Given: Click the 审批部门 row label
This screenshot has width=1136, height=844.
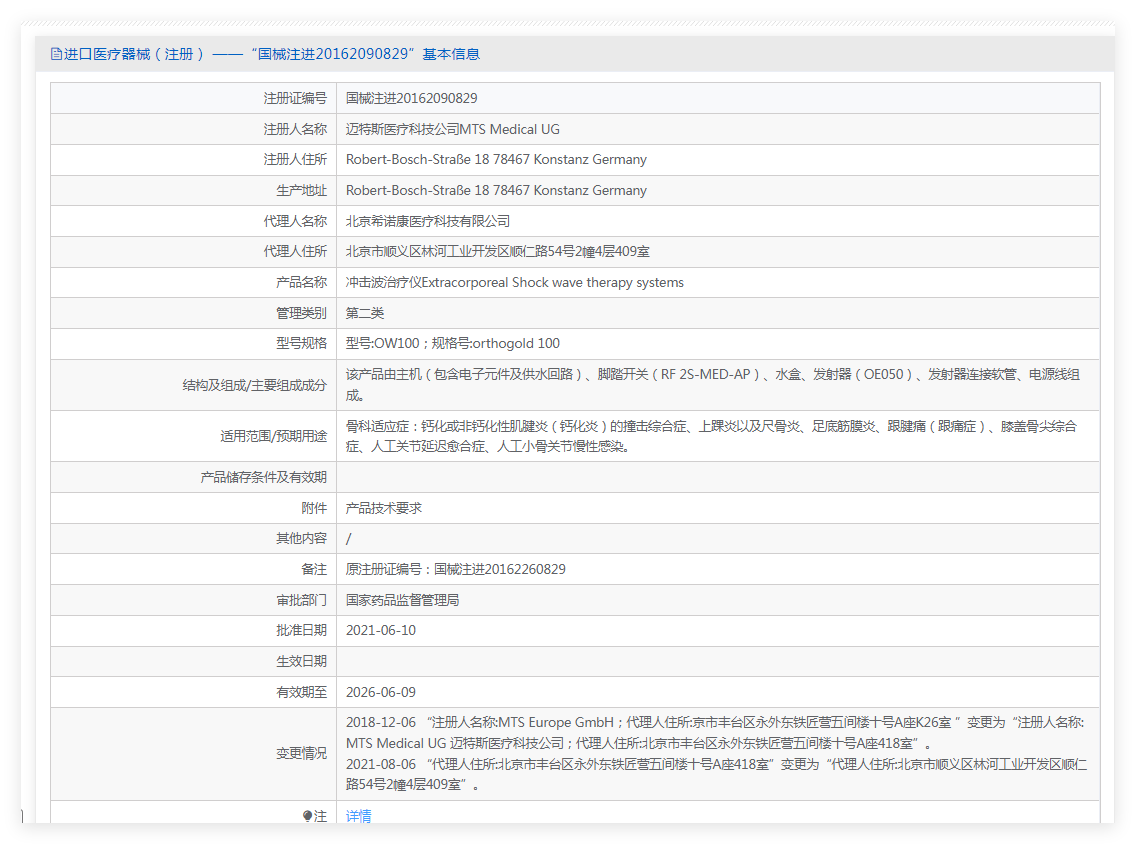Looking at the screenshot, I should pos(301,600).
